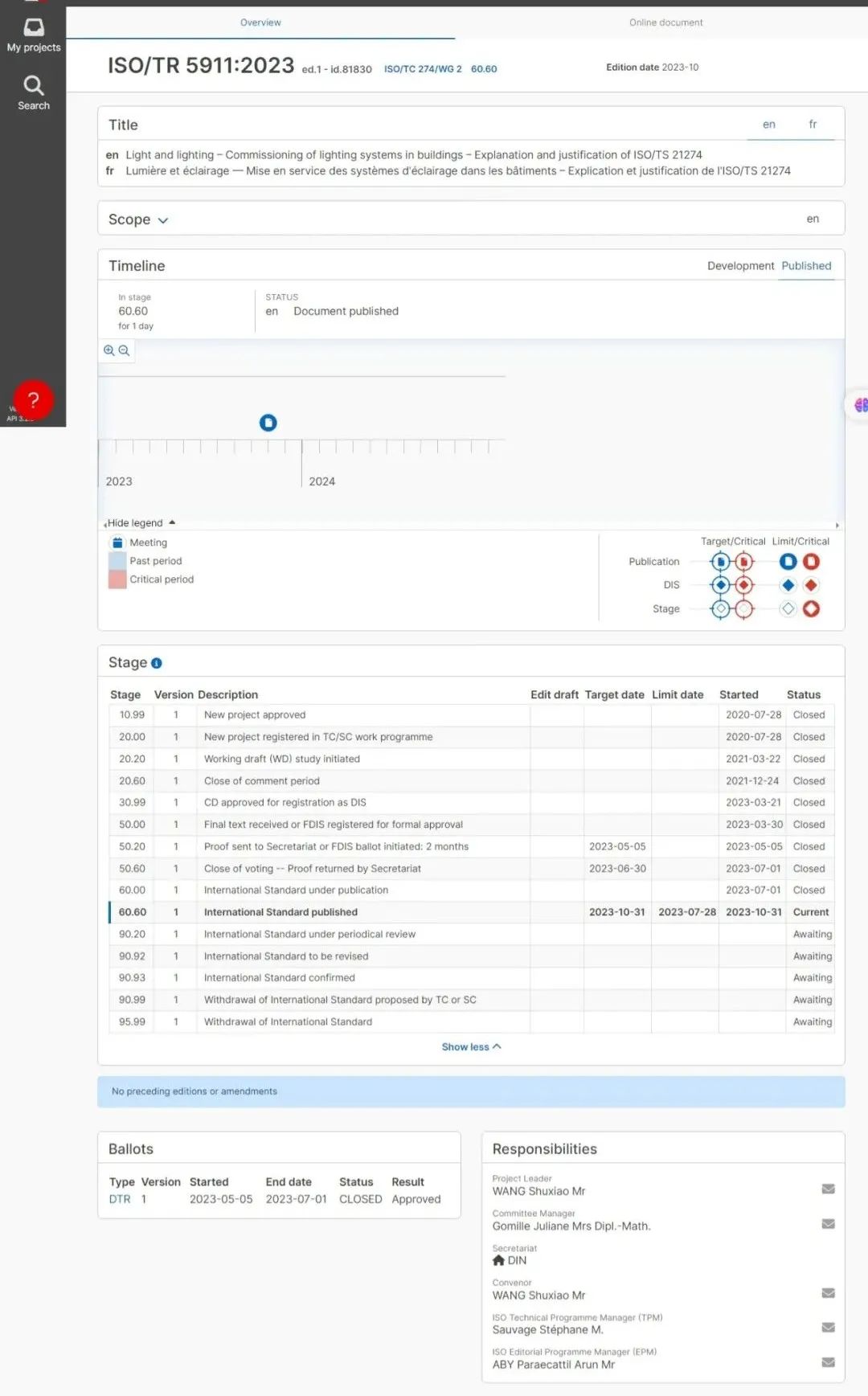Open the DTR ballot link
Viewport: 868px width, 1396px height.
tap(120, 1199)
